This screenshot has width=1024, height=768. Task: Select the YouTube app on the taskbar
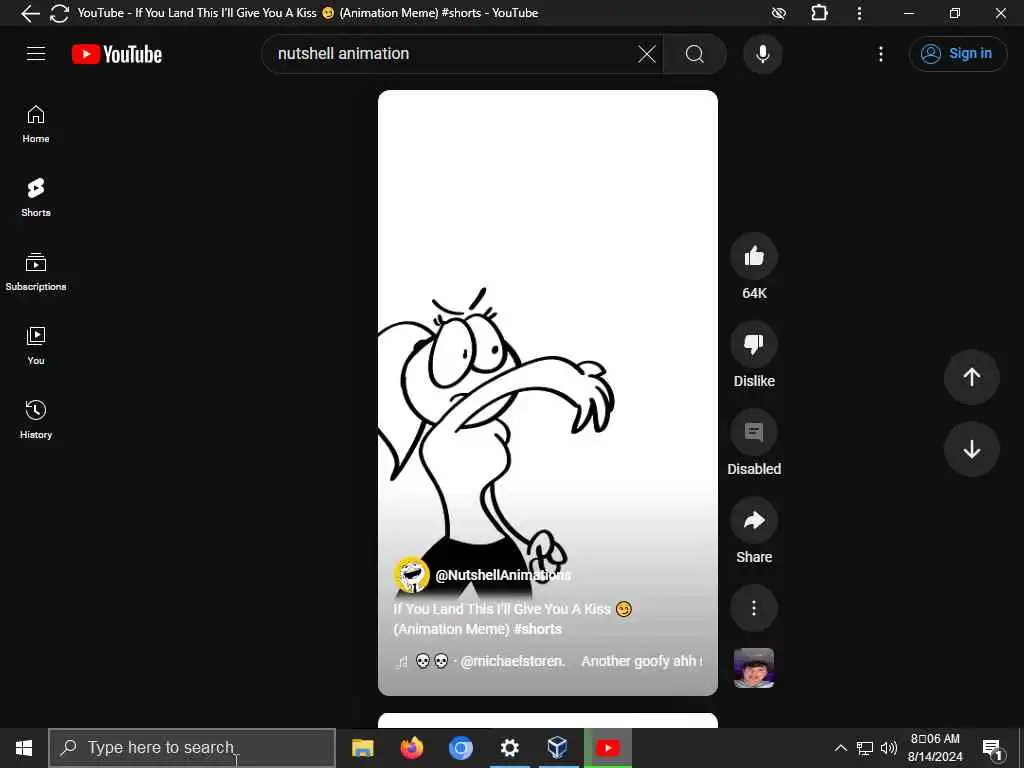click(607, 748)
